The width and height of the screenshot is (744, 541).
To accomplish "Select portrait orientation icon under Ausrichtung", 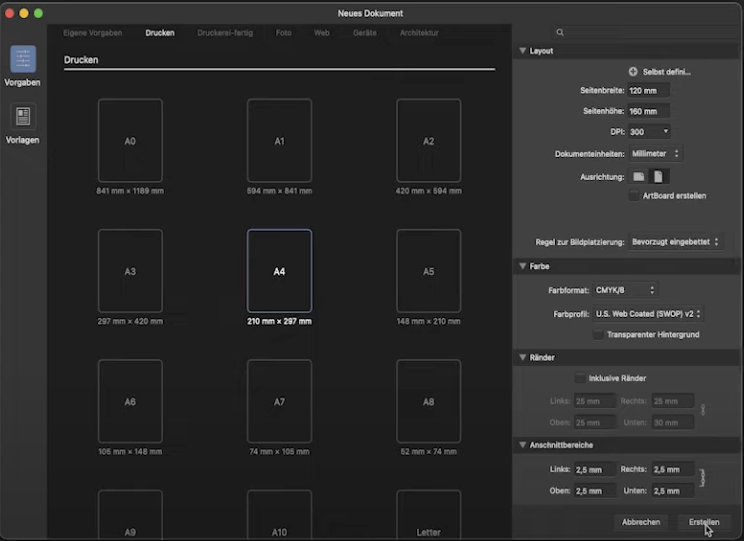I will [659, 177].
